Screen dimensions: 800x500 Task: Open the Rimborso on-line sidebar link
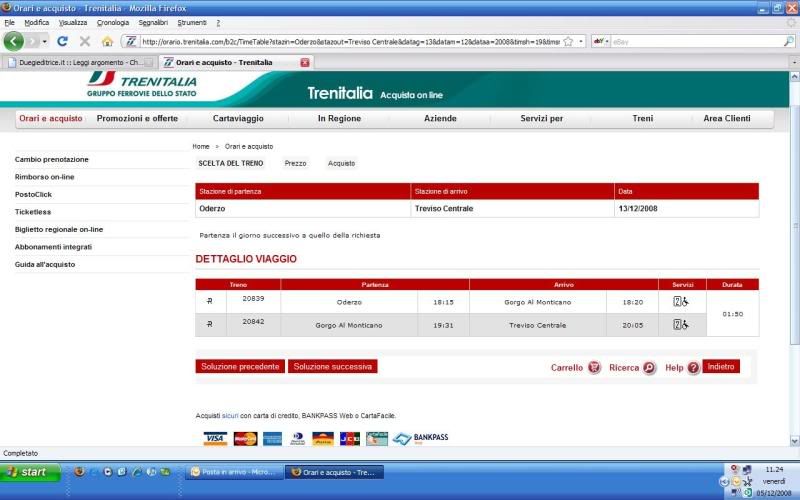point(44,177)
